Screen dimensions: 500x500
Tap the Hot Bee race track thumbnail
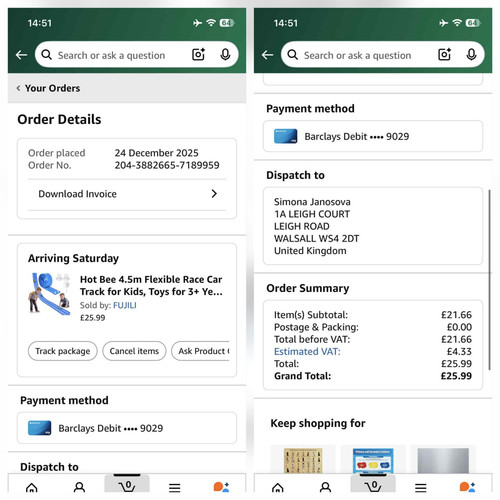tap(50, 294)
